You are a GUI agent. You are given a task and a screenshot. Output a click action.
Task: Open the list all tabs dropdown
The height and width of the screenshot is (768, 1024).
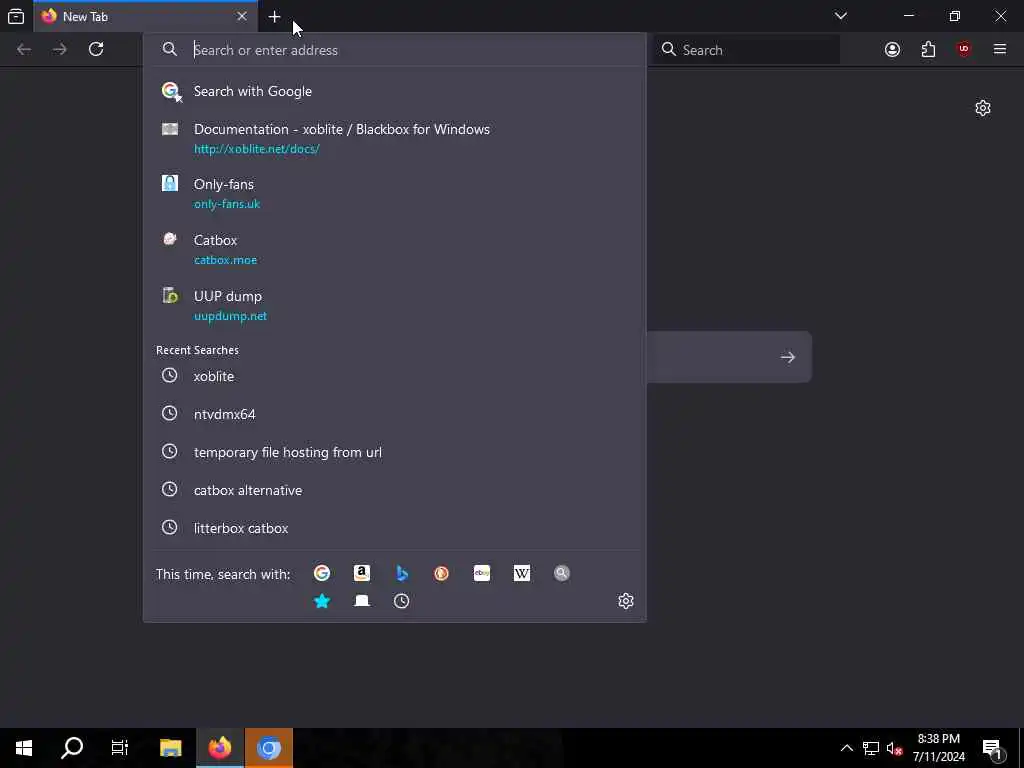pyautogui.click(x=840, y=16)
